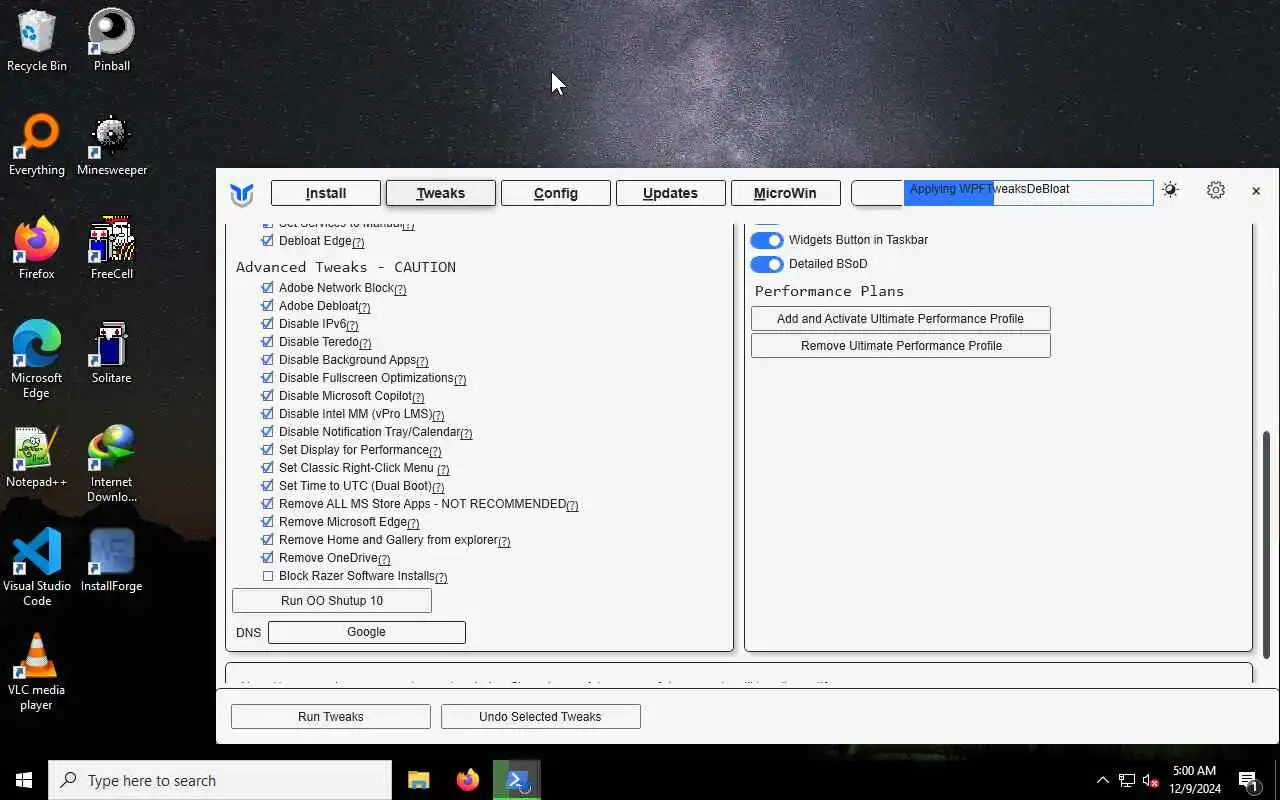Click the WinUtil vertical scrollbar

pos(1267,545)
